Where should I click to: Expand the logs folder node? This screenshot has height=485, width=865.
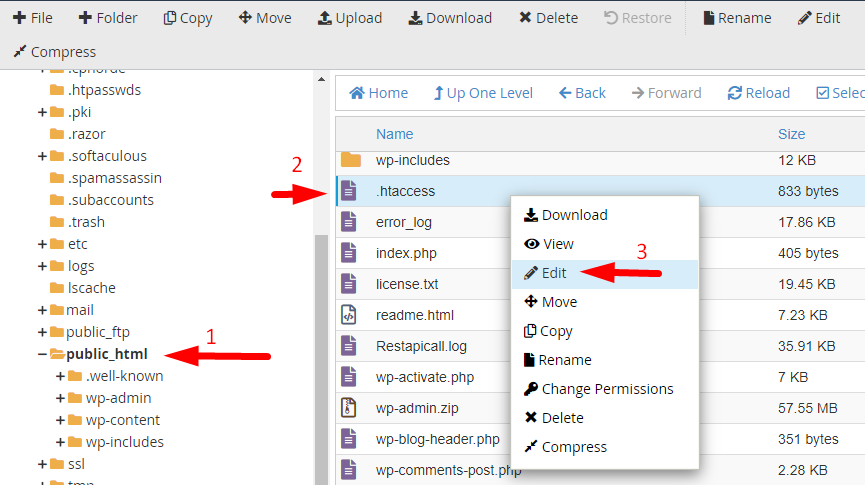pyautogui.click(x=42, y=267)
